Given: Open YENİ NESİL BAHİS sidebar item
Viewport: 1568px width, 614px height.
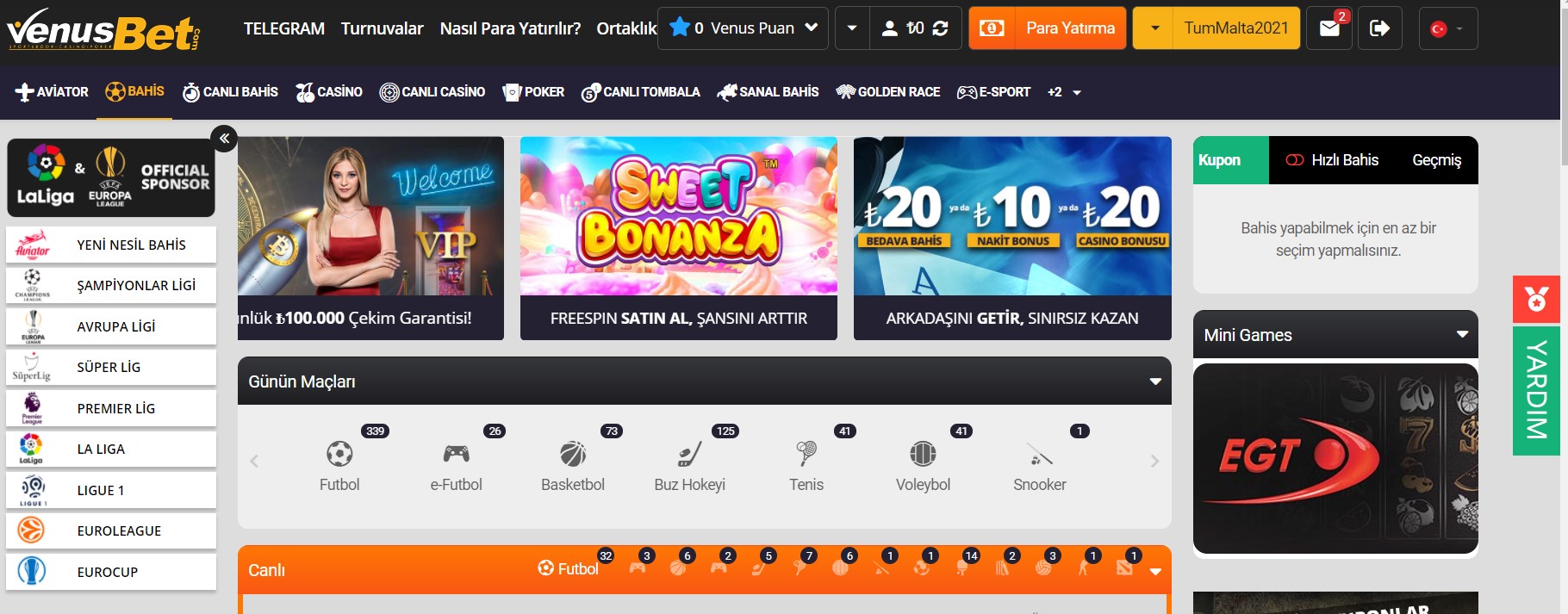Looking at the screenshot, I should pos(111,245).
